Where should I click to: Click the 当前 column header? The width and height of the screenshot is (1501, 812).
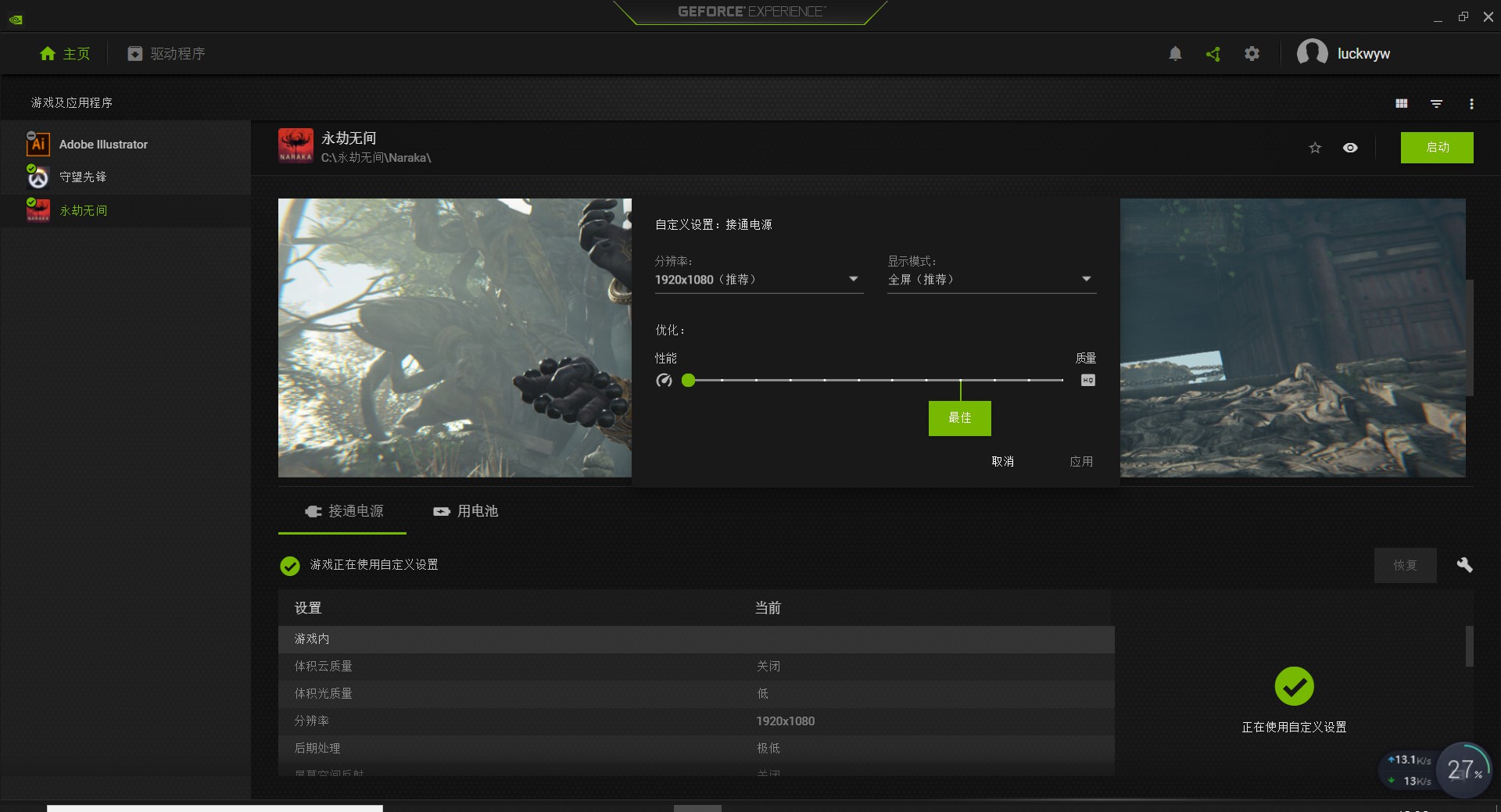click(768, 608)
